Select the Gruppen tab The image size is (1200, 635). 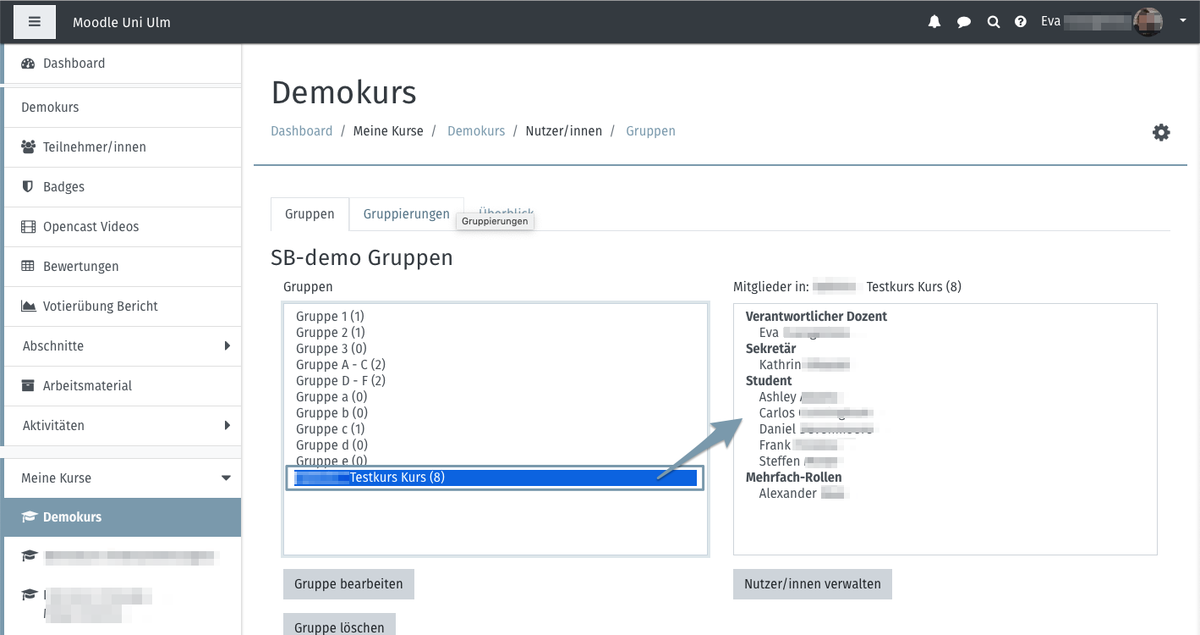point(309,214)
